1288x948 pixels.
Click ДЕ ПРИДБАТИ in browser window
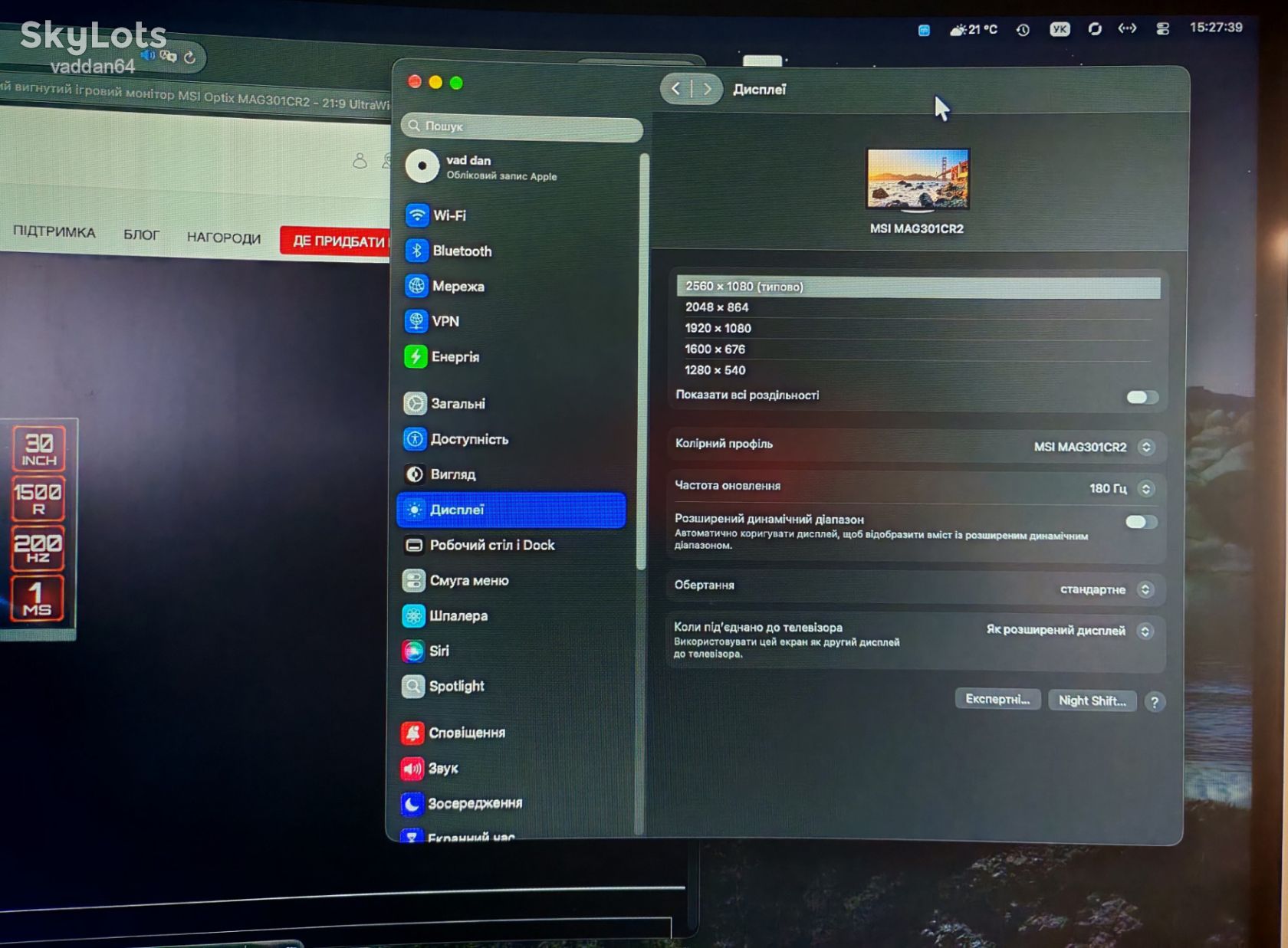click(337, 241)
